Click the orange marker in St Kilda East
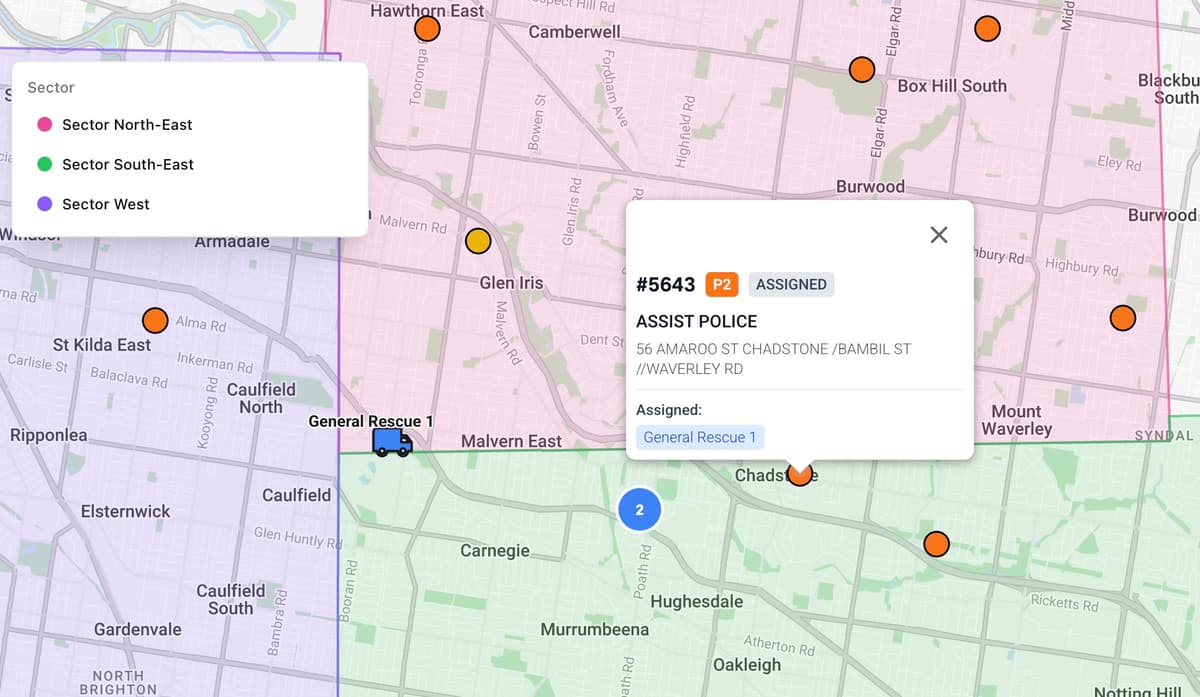This screenshot has height=697, width=1200. (x=155, y=320)
